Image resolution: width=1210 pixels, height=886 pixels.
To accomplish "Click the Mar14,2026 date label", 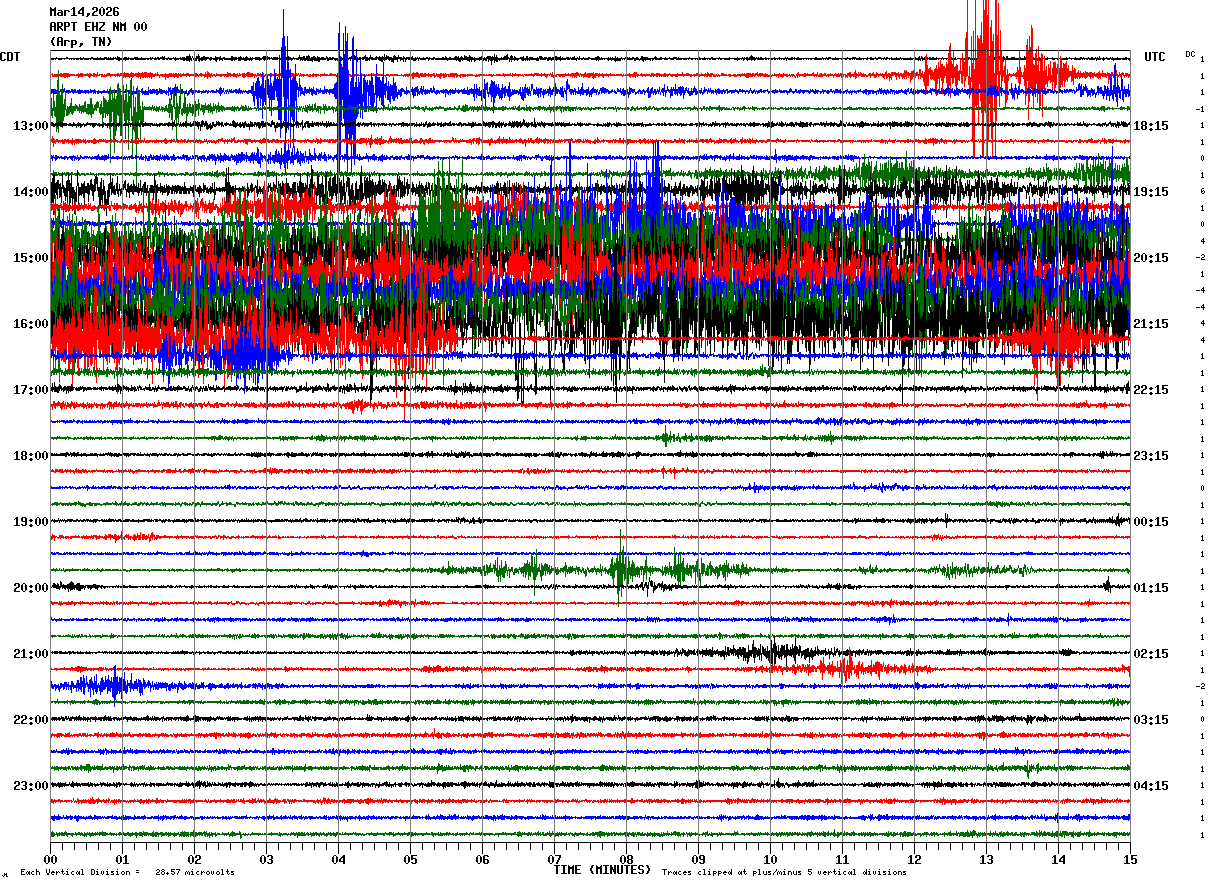I will (84, 12).
